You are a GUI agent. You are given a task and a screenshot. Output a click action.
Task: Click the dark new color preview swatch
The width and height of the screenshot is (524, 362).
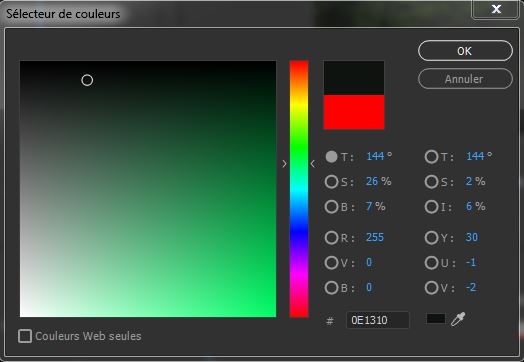click(354, 78)
